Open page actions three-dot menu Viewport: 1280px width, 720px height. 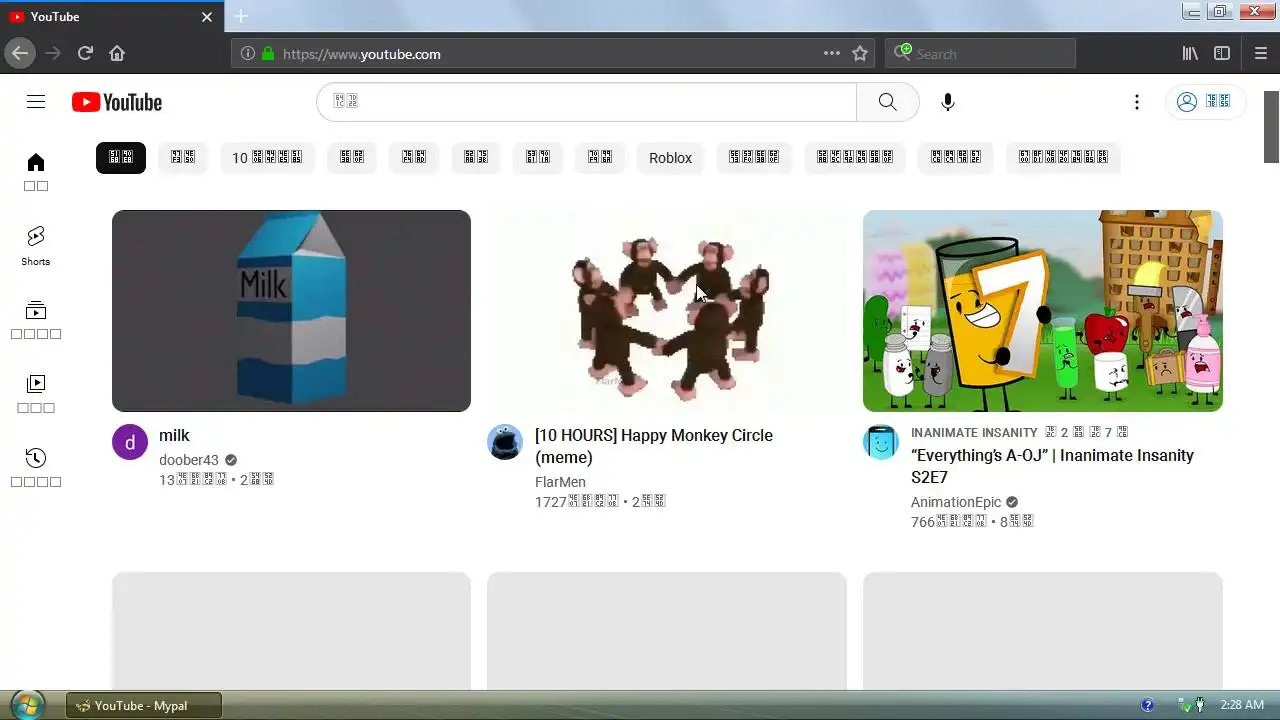tap(832, 54)
